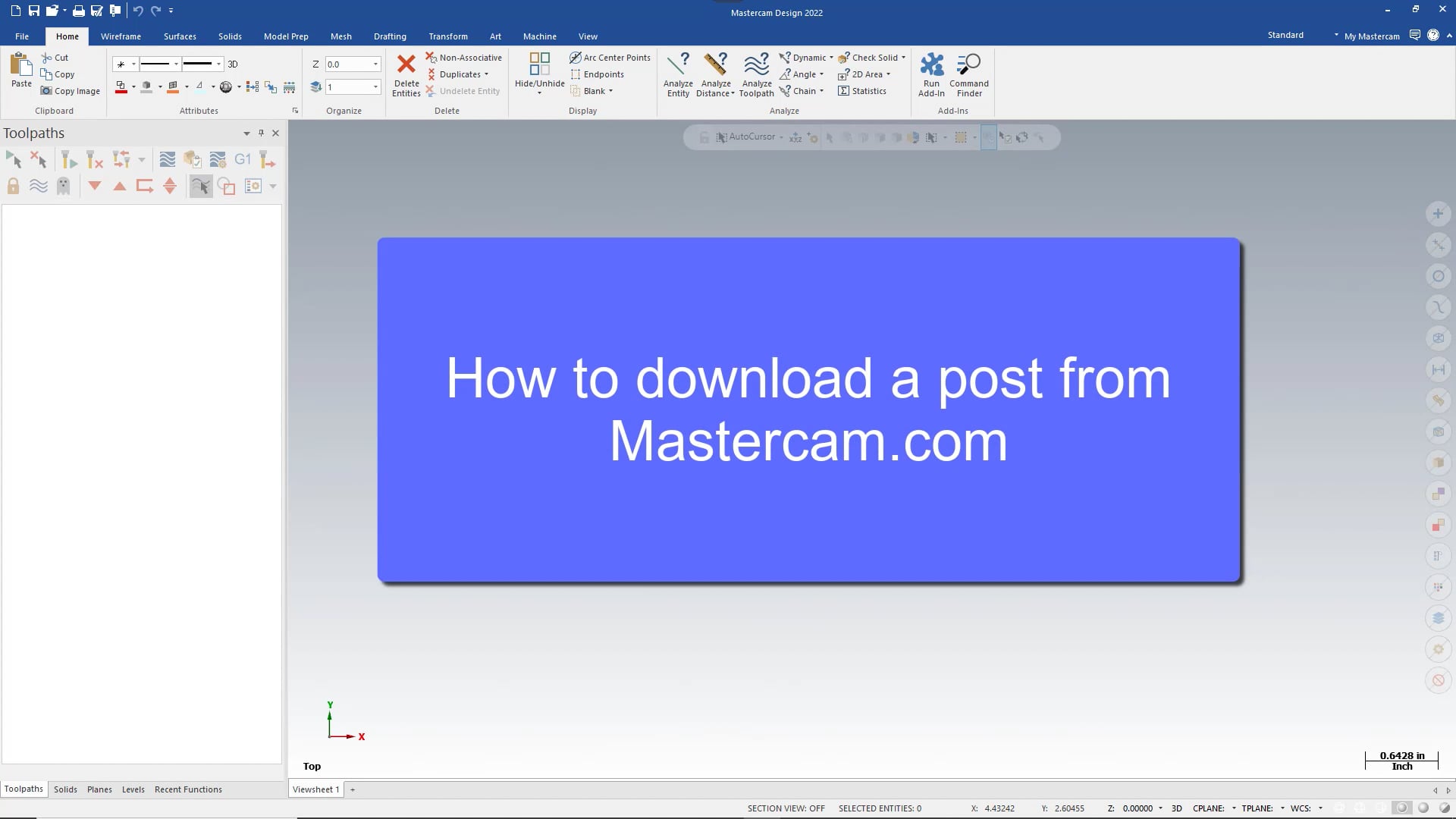Expand Blank dropdown menu

tap(610, 91)
